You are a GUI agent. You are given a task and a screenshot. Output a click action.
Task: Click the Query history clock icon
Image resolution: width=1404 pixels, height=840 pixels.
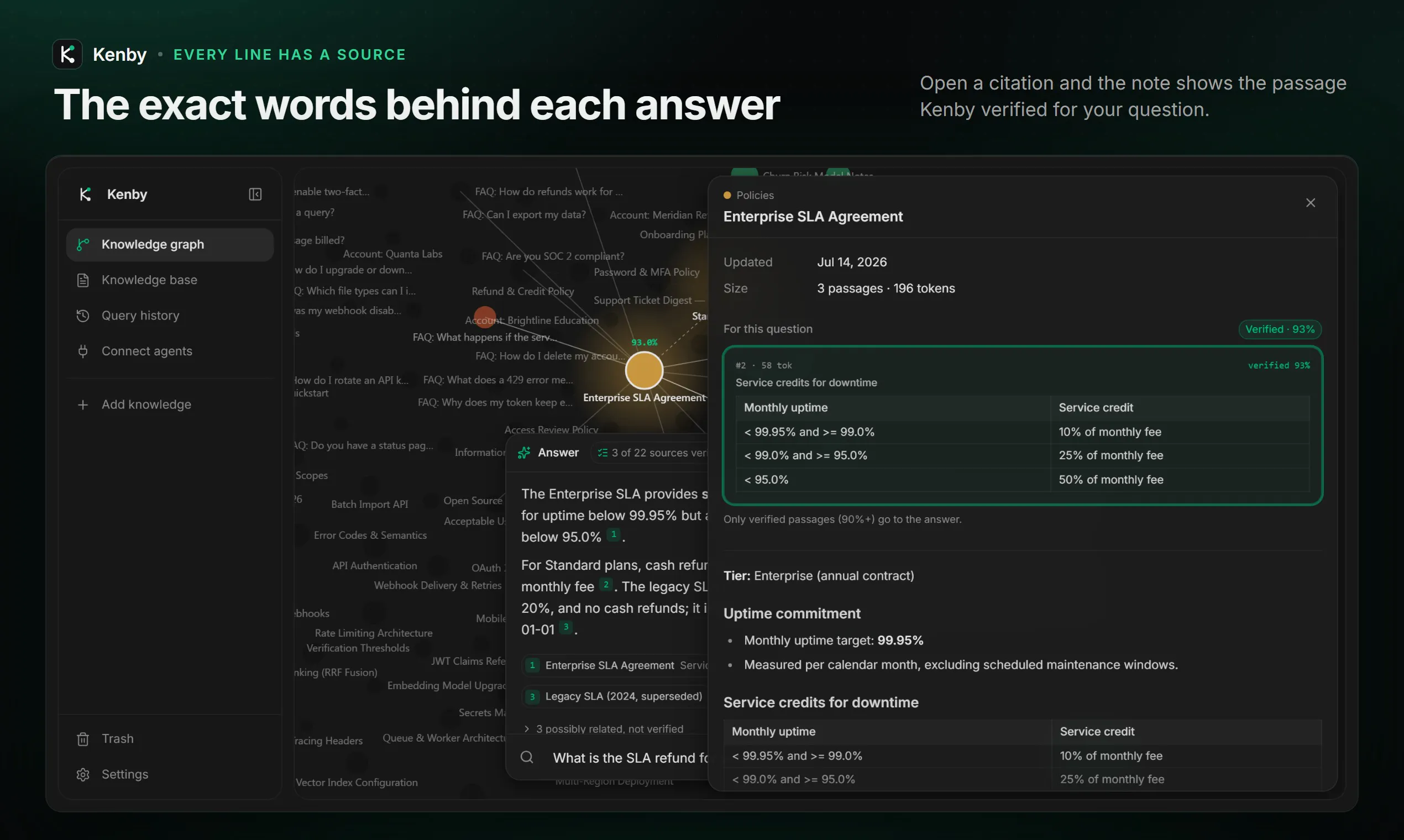(x=83, y=316)
